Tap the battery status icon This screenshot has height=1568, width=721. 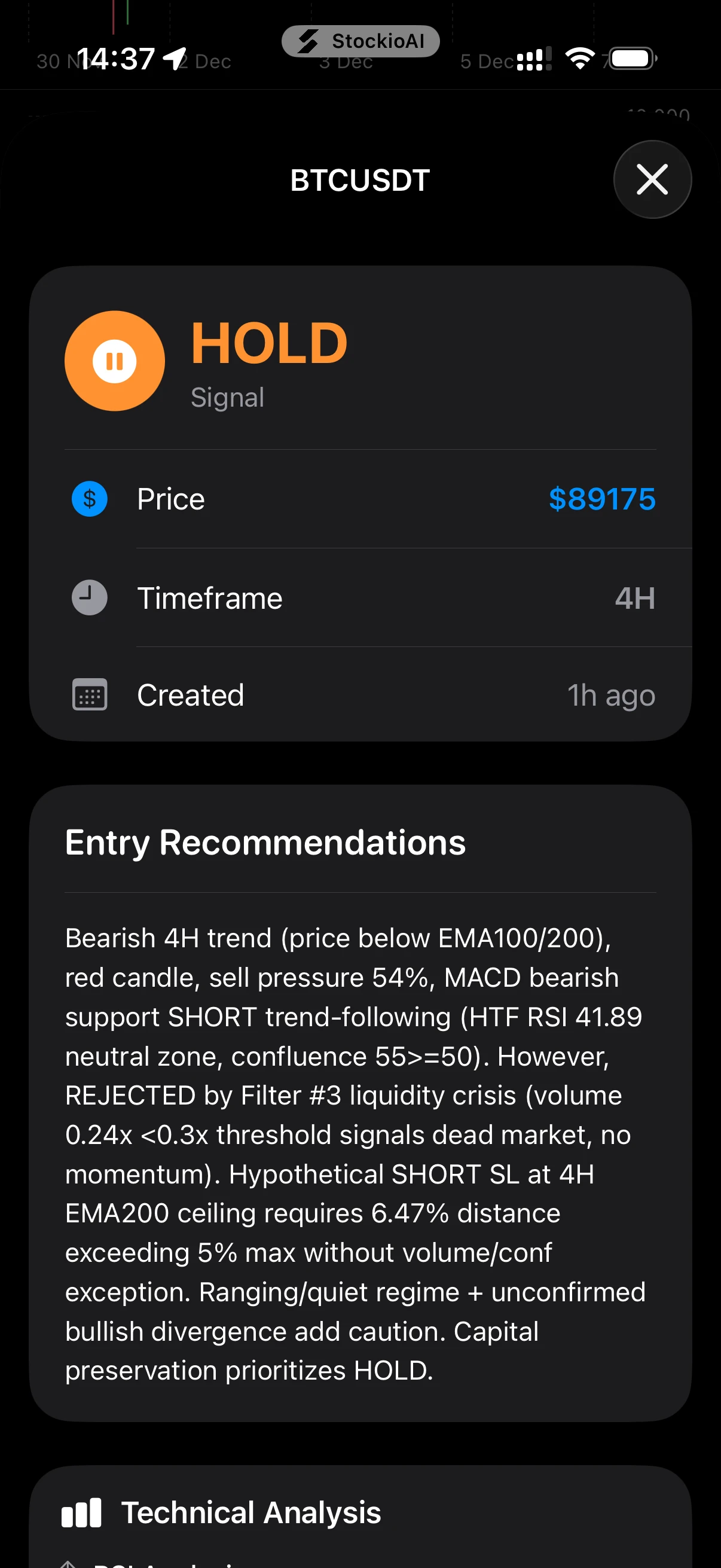(632, 59)
